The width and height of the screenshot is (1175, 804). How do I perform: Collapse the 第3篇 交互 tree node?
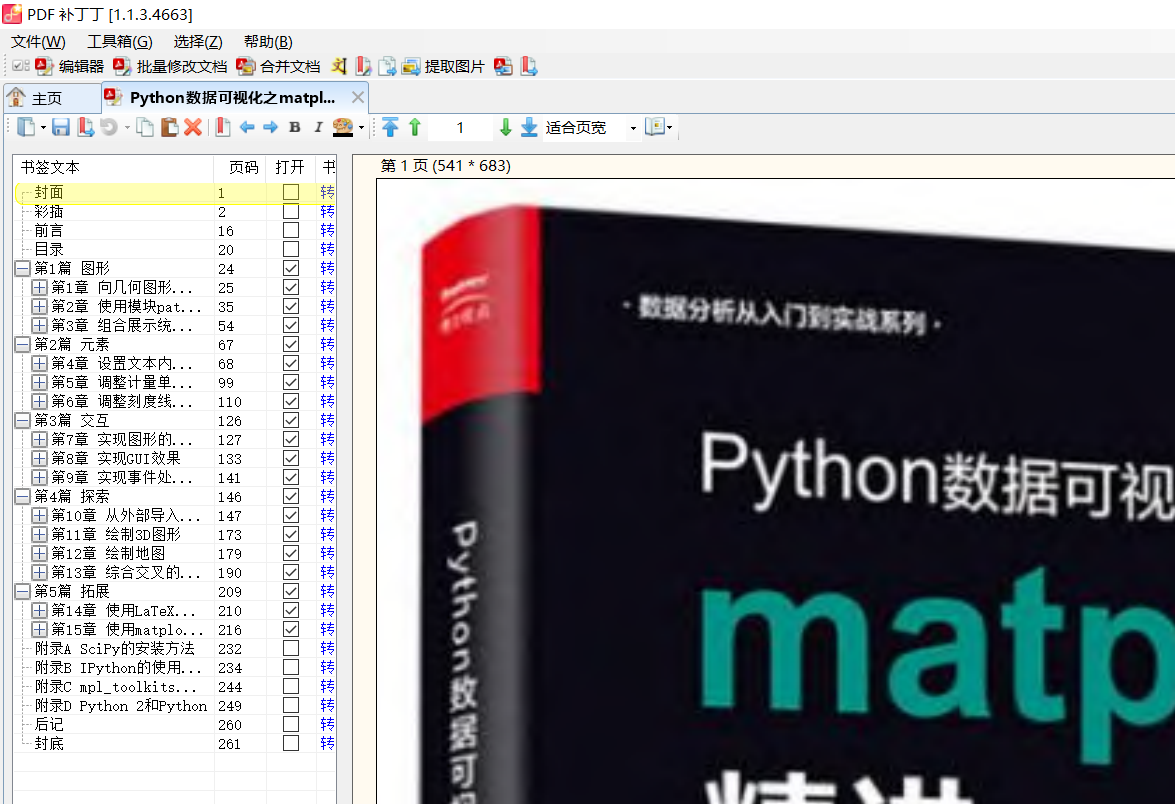(22, 420)
